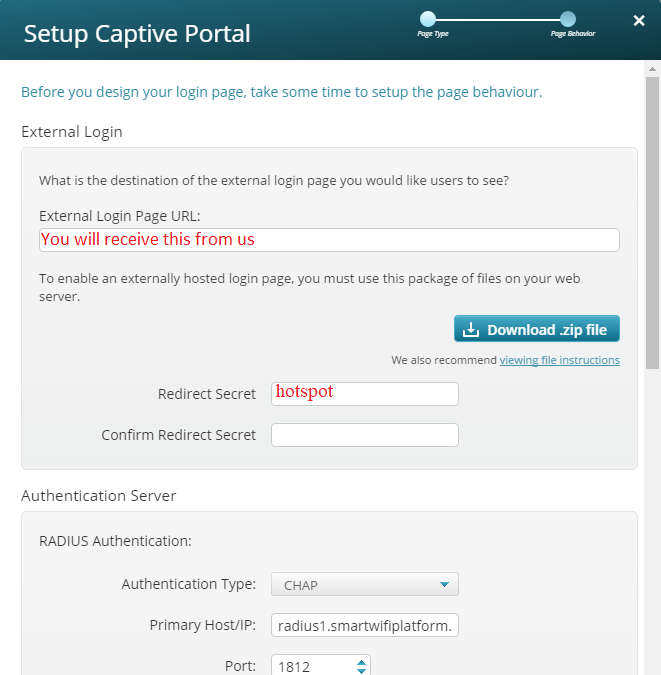Image resolution: width=661 pixels, height=675 pixels.
Task: Click the Page Type step label
Action: pyautogui.click(x=433, y=34)
